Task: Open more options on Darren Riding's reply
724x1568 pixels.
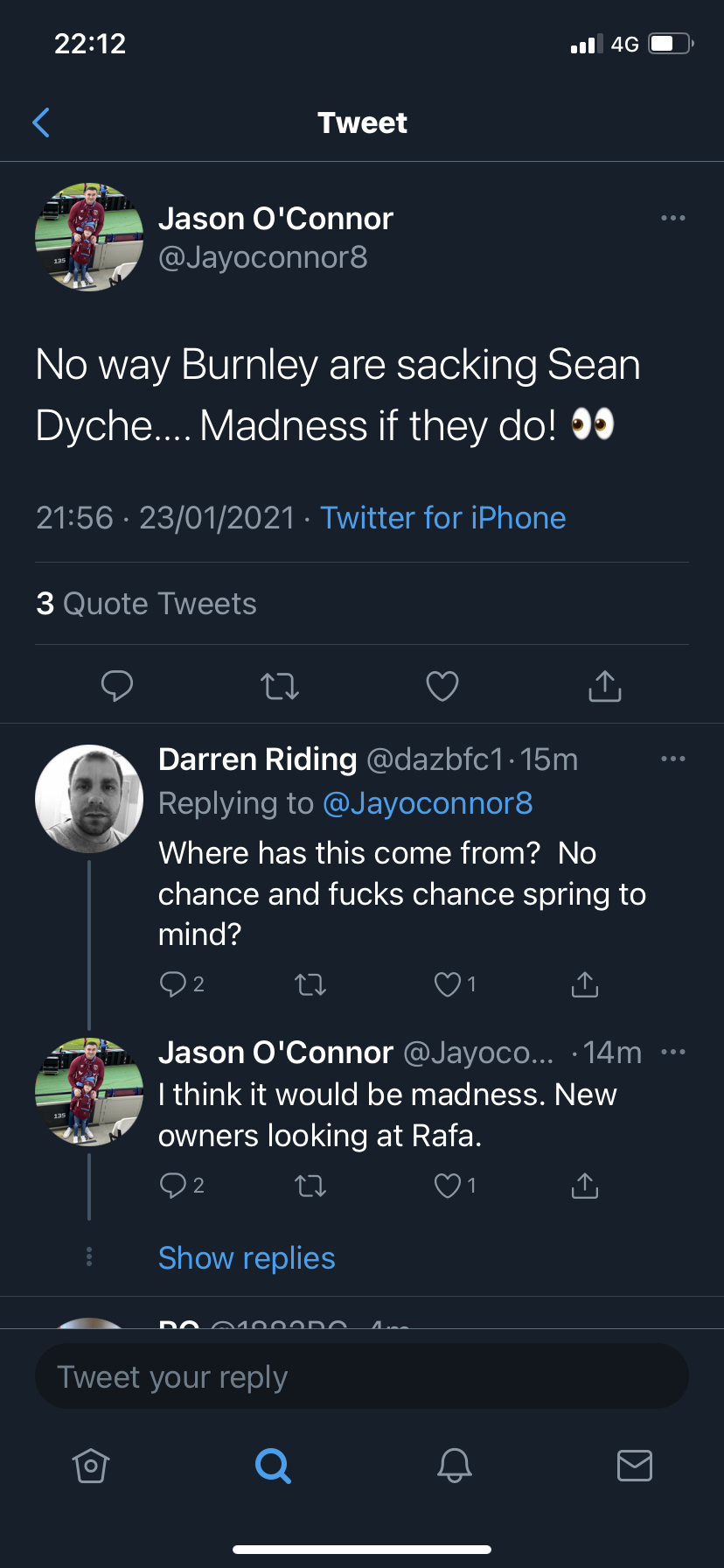Action: tap(672, 759)
